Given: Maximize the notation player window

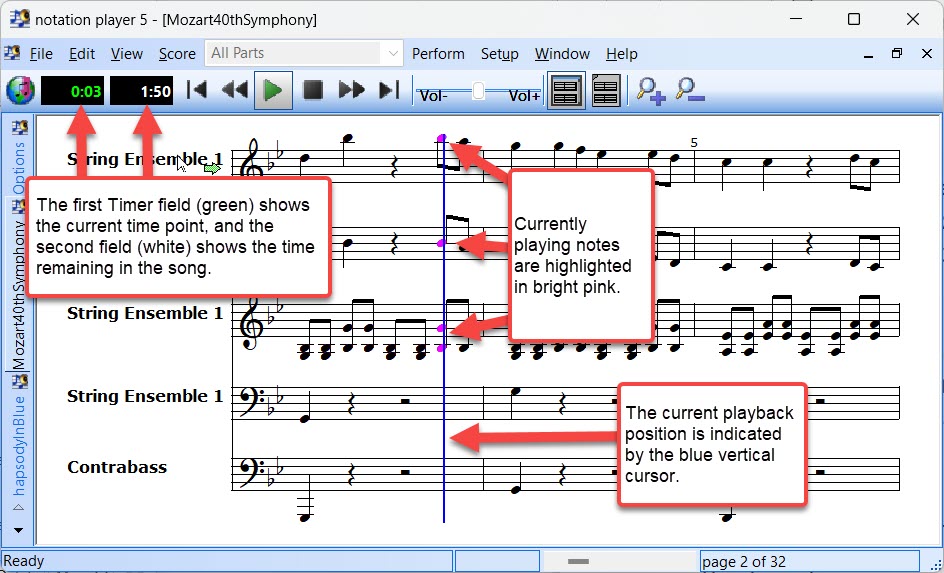Looking at the screenshot, I should 854,19.
